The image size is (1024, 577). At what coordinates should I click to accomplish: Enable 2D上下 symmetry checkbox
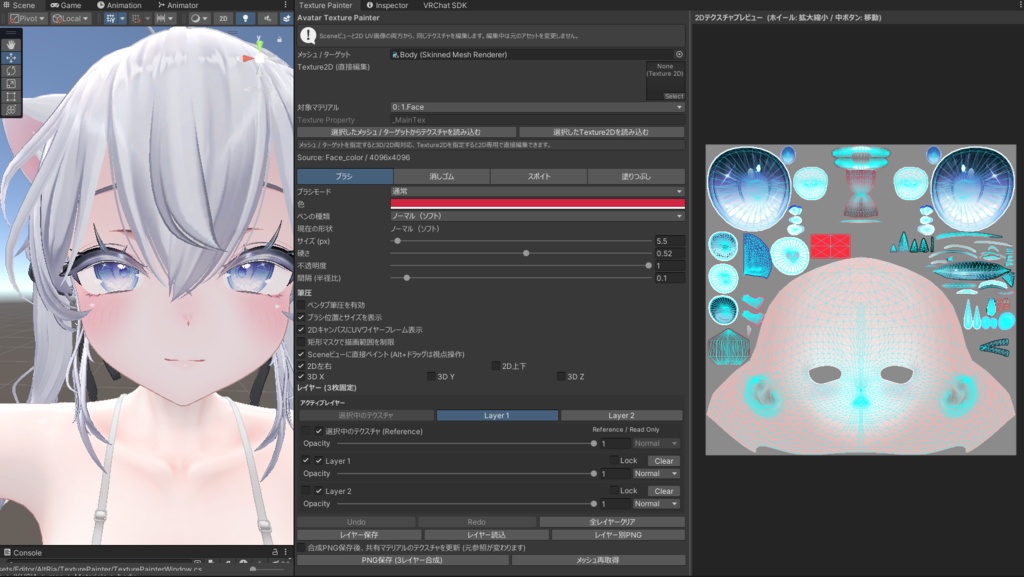tap(496, 366)
